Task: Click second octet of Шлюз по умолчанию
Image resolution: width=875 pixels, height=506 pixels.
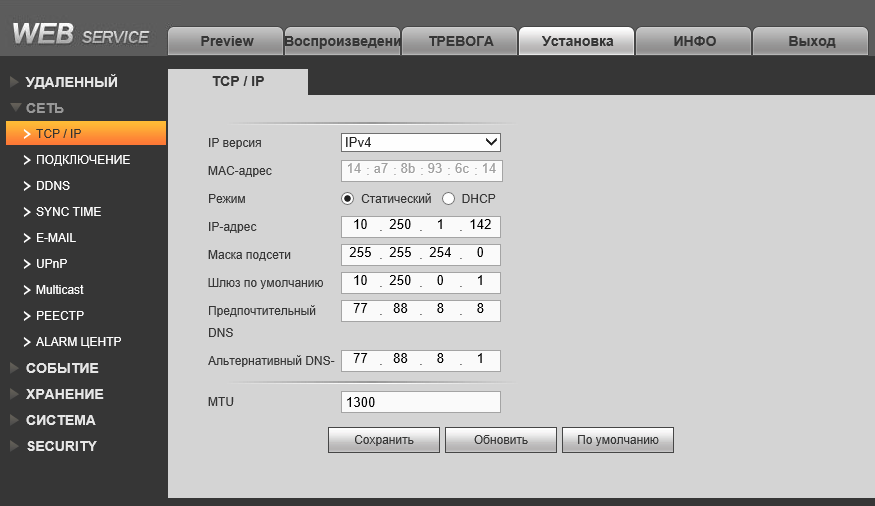Action: click(x=400, y=281)
